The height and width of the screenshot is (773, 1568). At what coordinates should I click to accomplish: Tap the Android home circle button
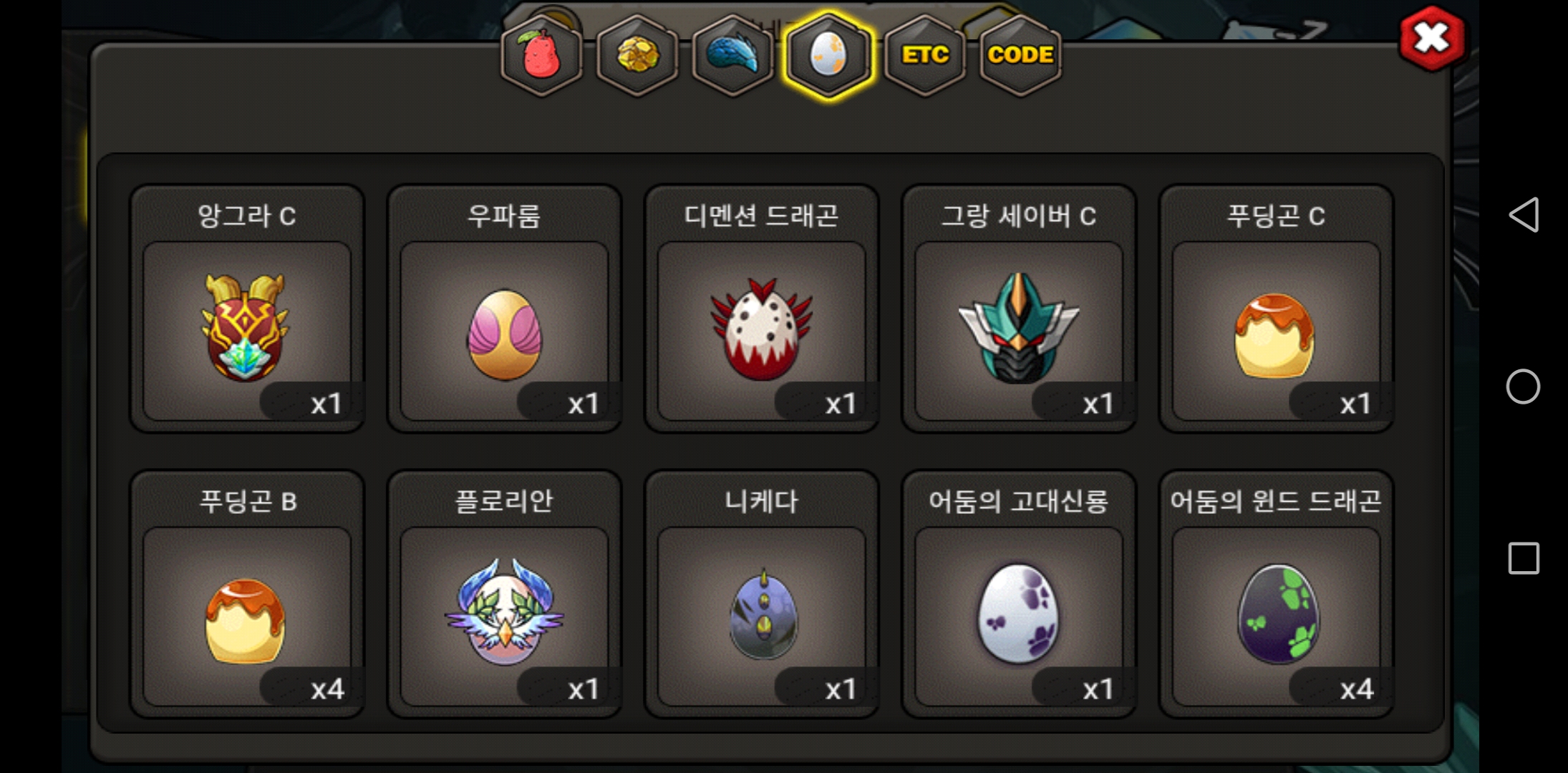1523,386
